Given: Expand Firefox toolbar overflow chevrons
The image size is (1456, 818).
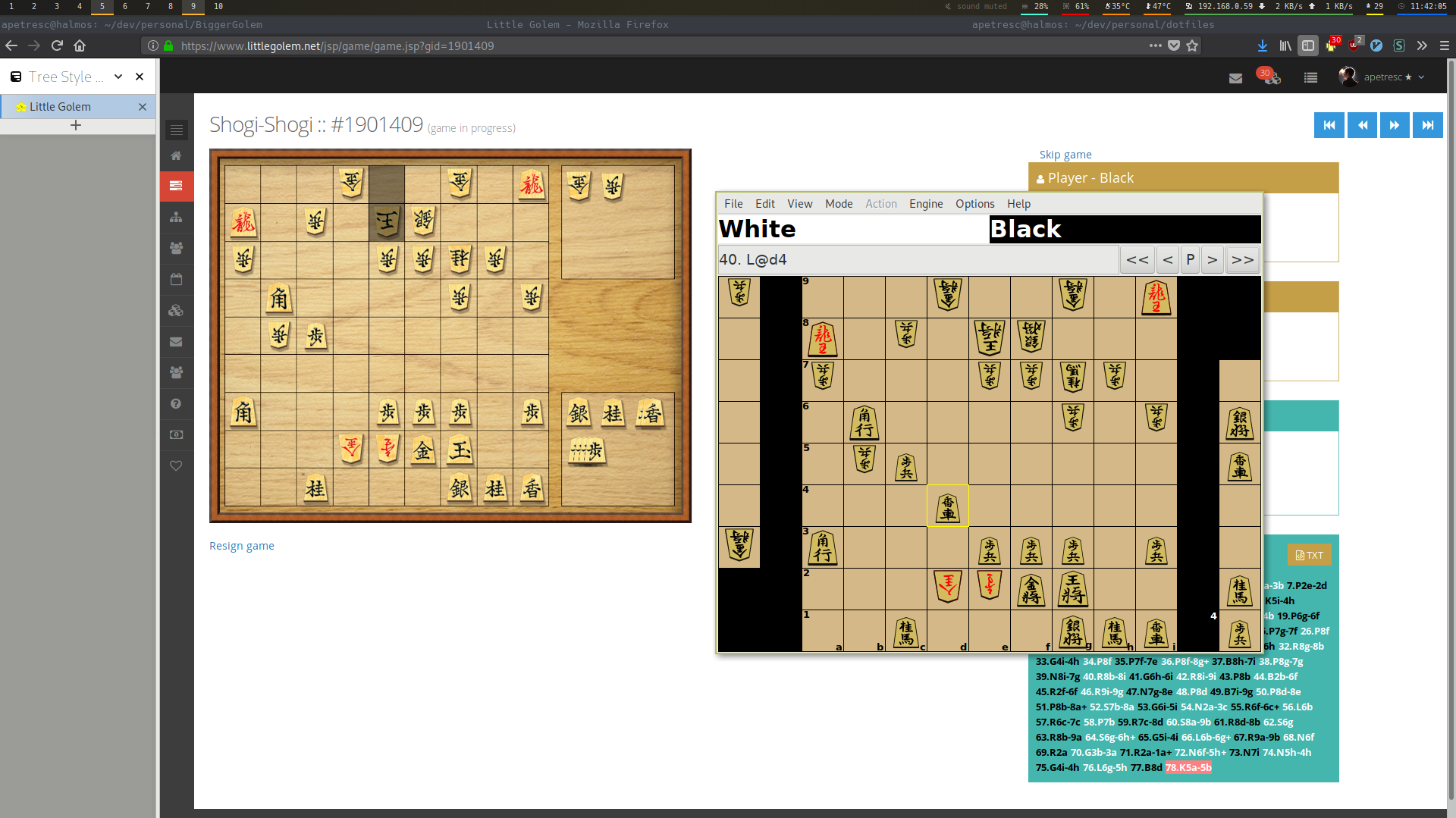Looking at the screenshot, I should tap(1422, 45).
